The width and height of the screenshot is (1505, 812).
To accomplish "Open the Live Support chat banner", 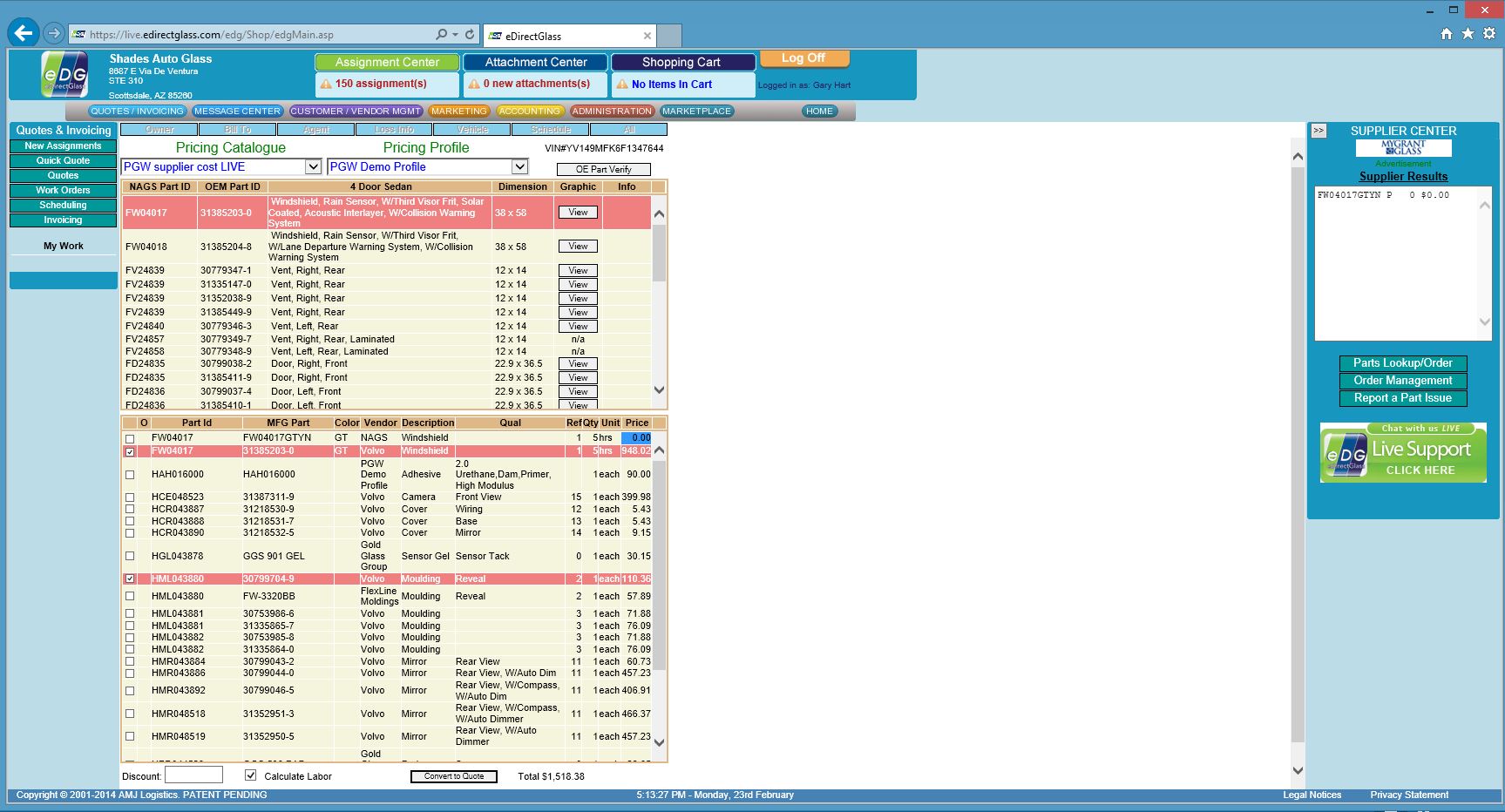I will [1403, 452].
